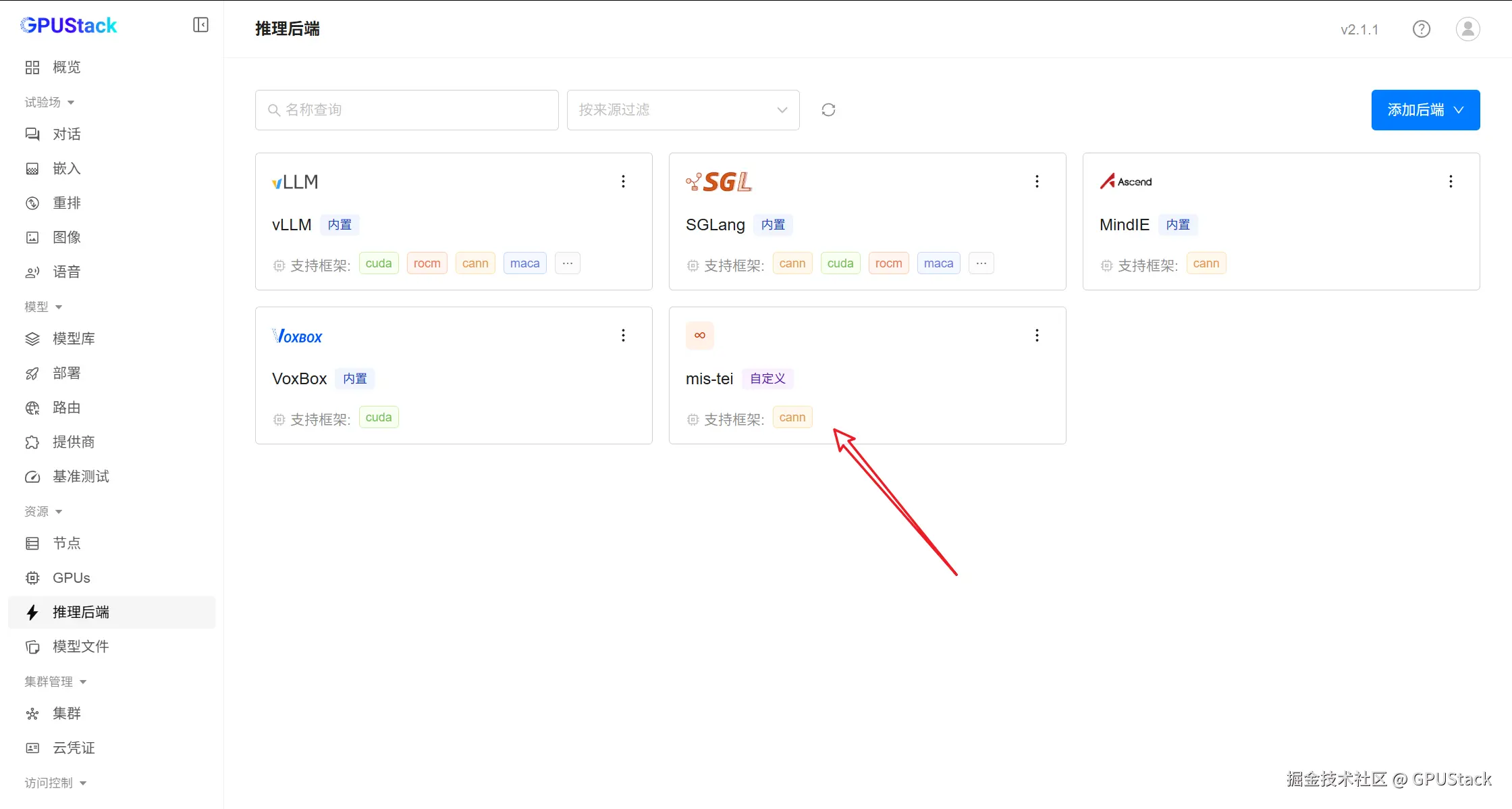The image size is (1512, 809).
Task: Open the GPUs sidebar item
Action: [71, 577]
